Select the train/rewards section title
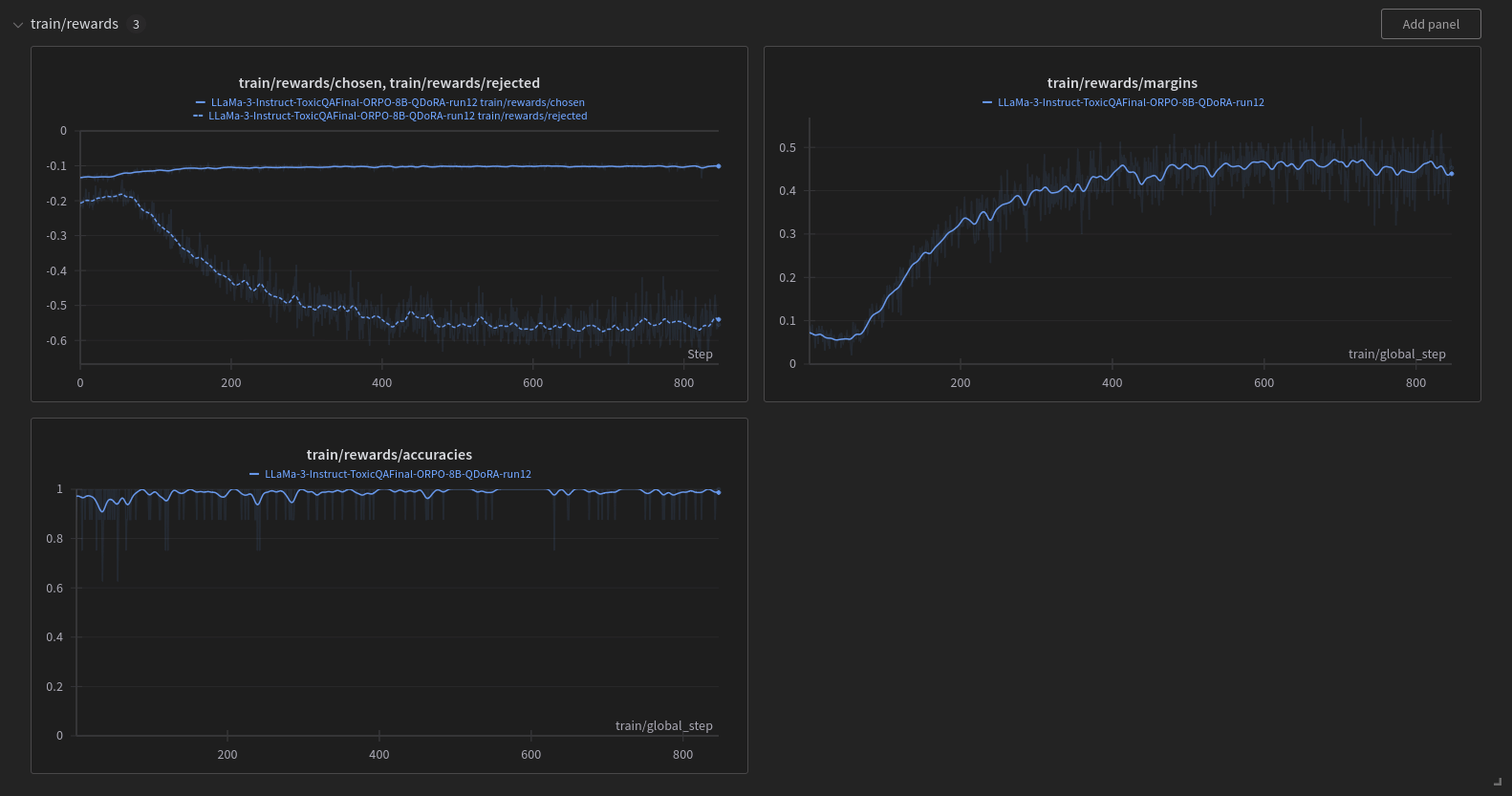This screenshot has width=1512, height=796. point(75,24)
